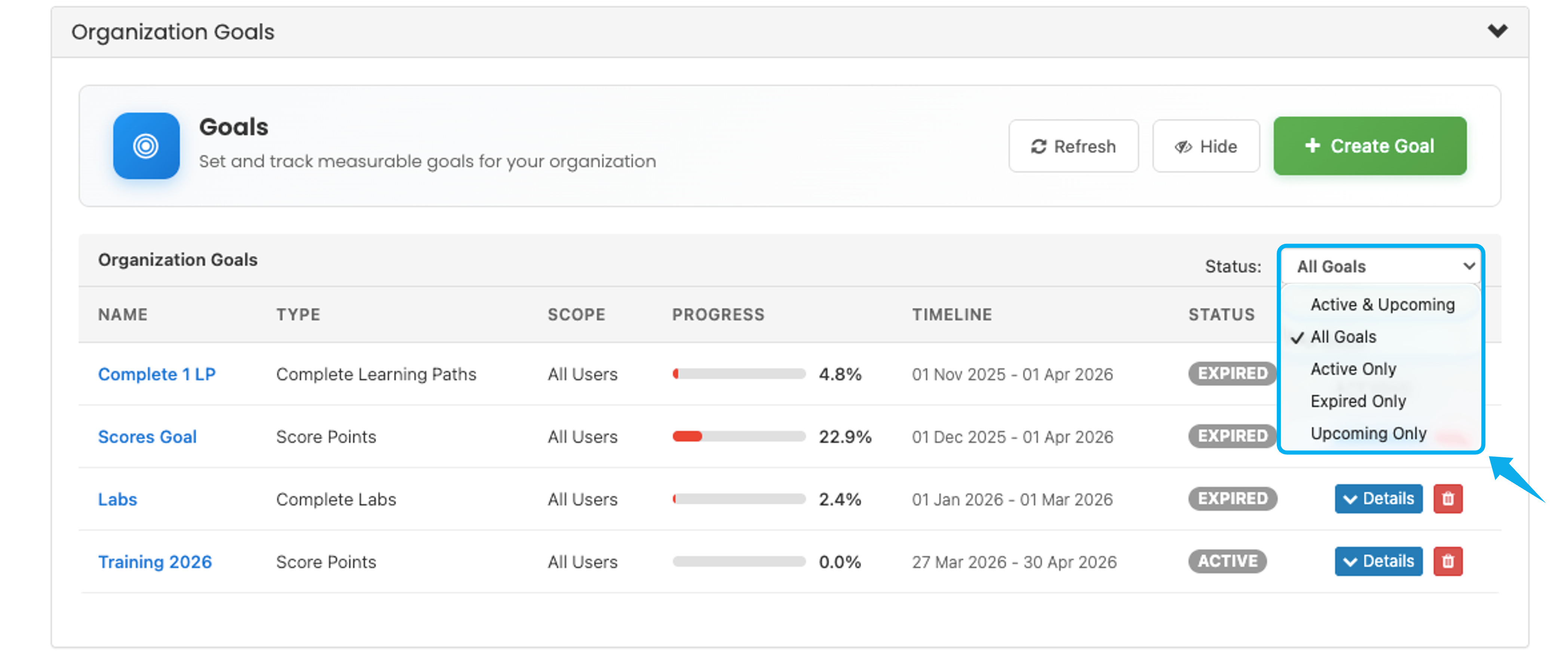The image size is (1568, 651).
Task: Select Active & Upcoming filter option
Action: (1383, 305)
